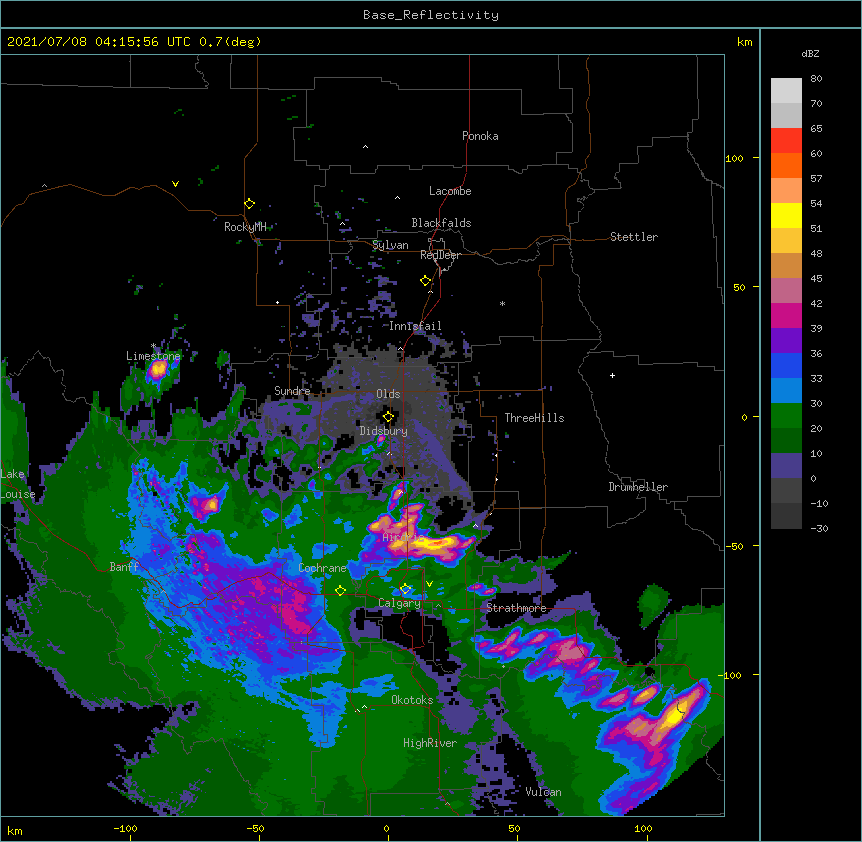Select the light blue 30-33 dBZ legend swatch
The image size is (862, 842).
click(786, 391)
